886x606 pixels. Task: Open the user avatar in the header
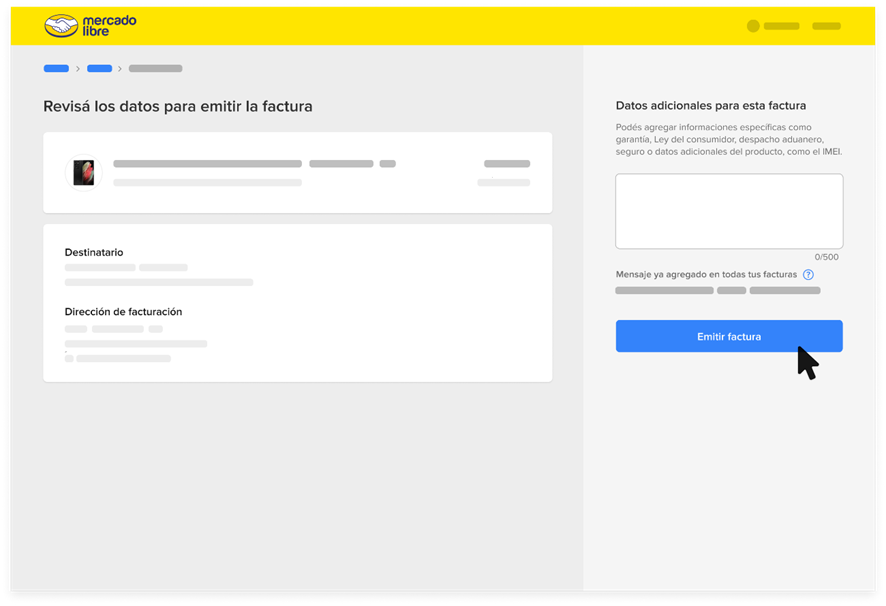pyautogui.click(x=753, y=26)
